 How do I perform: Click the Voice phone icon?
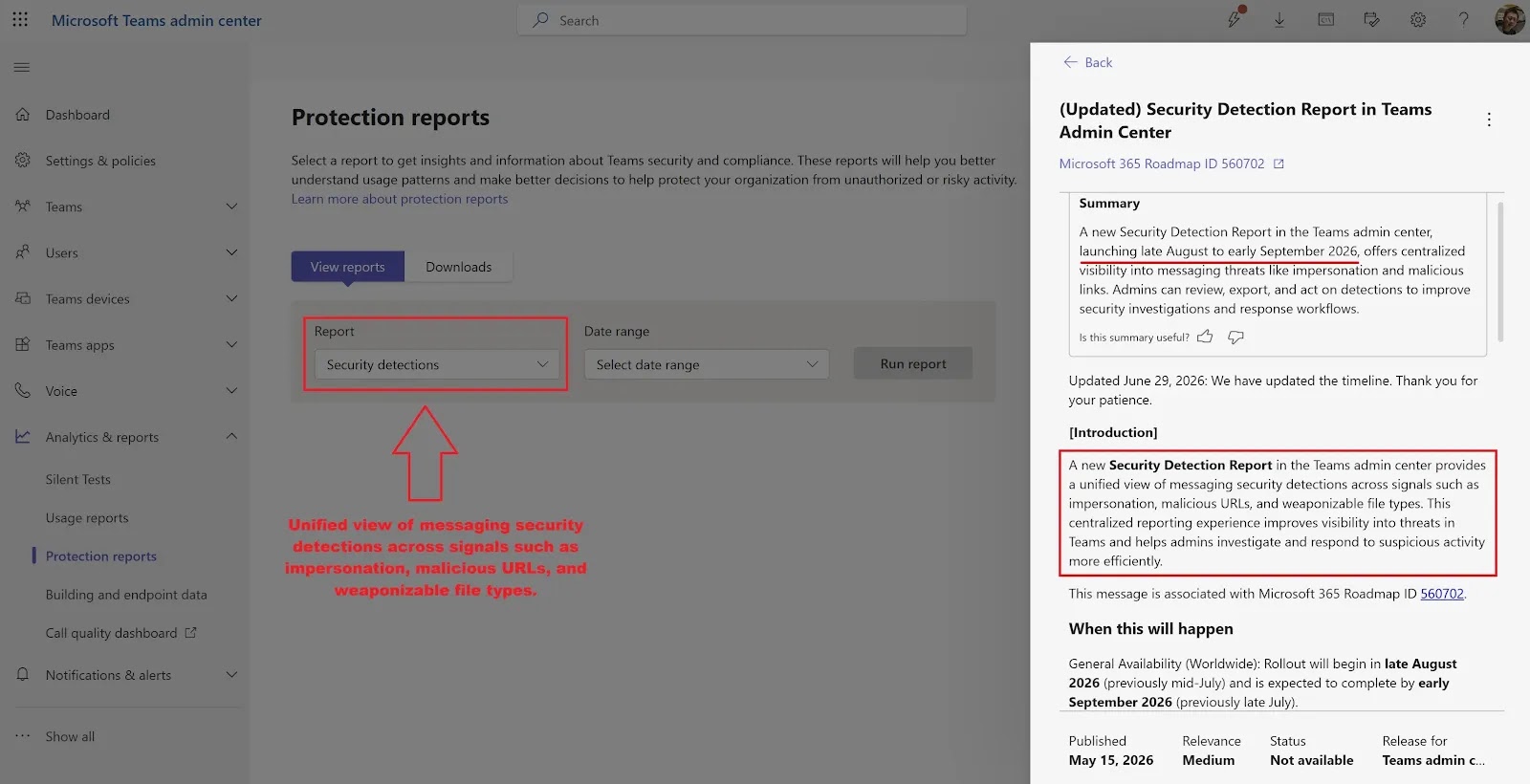click(23, 390)
